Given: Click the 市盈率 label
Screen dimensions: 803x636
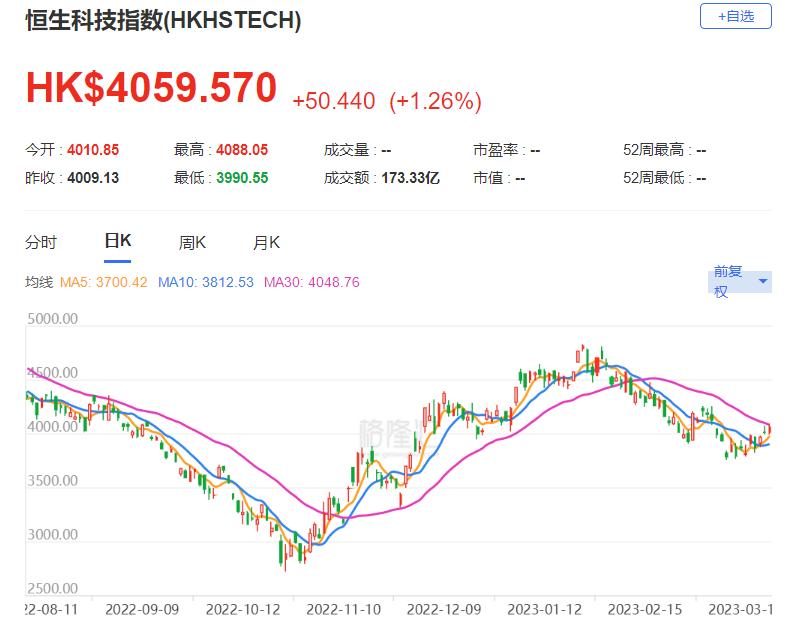Looking at the screenshot, I should (x=496, y=150).
